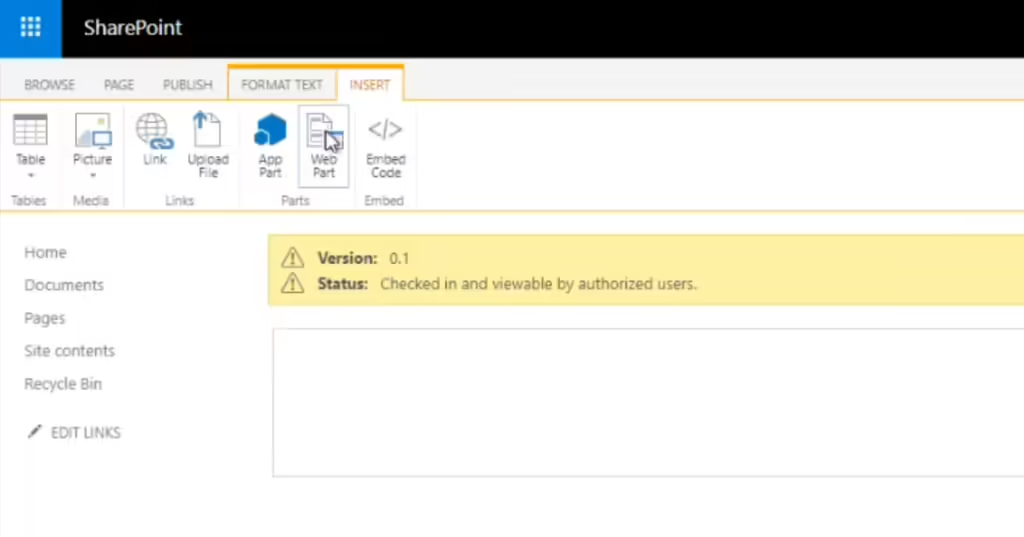Open the Recycle Bin link
This screenshot has height=537, width=1024.
(x=63, y=384)
